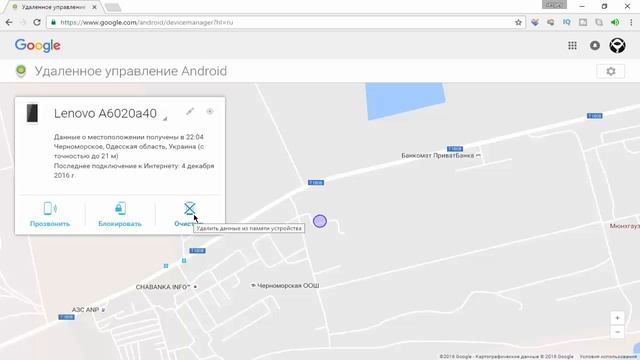Click the browser back arrow
This screenshot has width=640, height=360.
pos(9,22)
